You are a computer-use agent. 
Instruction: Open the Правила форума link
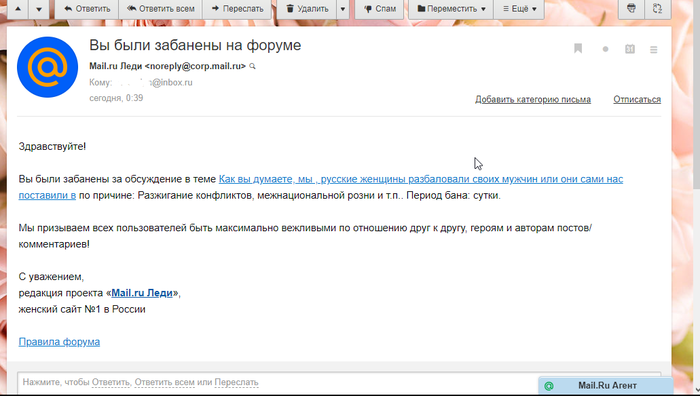59,342
